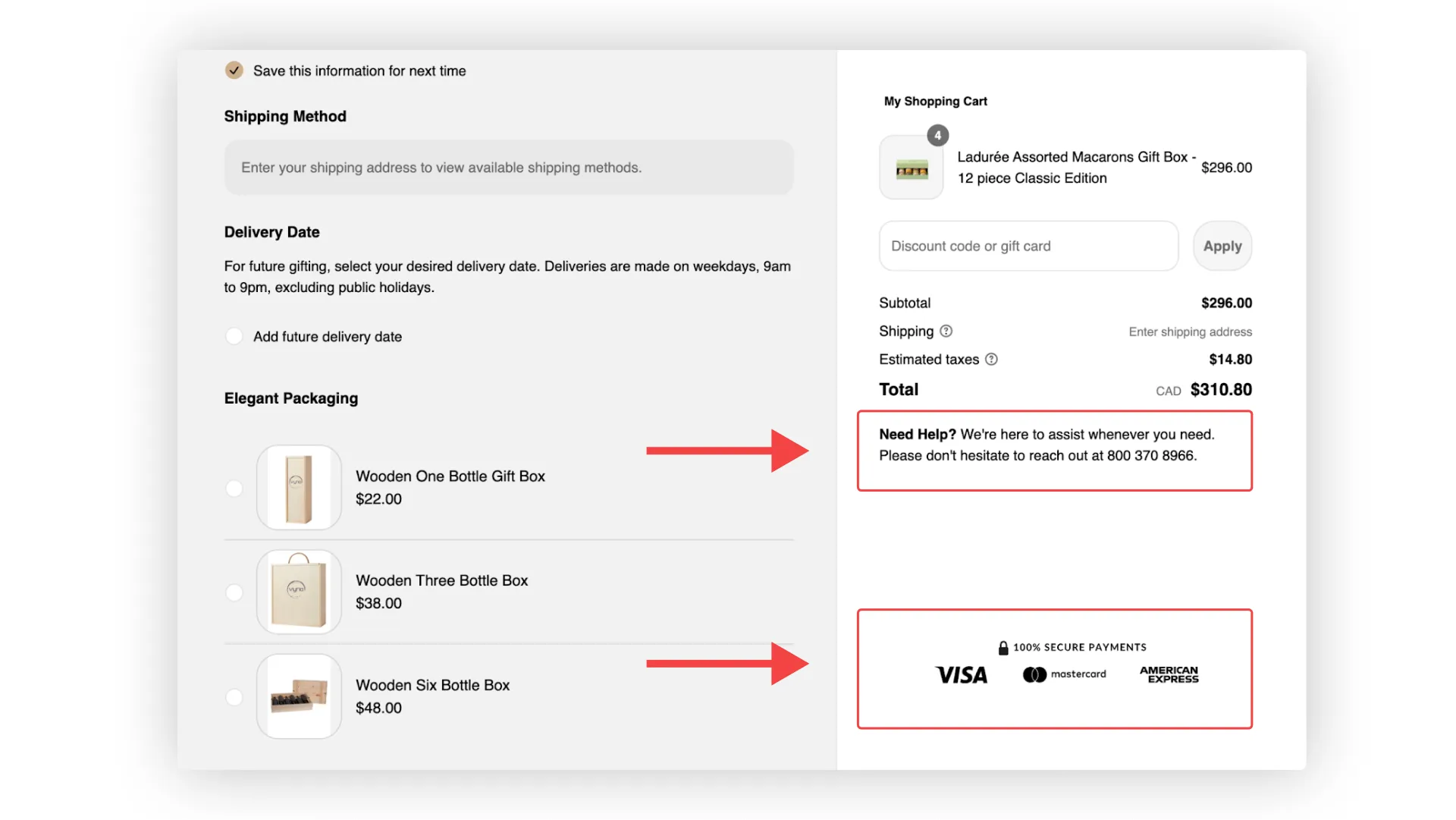
Task: Click the American Express logo
Action: pyautogui.click(x=1169, y=674)
